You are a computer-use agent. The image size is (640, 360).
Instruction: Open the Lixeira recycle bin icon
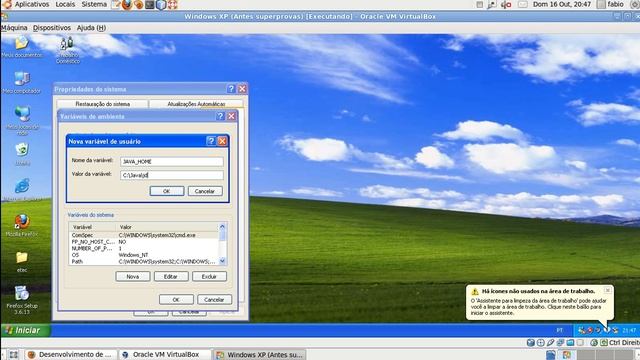[x=22, y=154]
